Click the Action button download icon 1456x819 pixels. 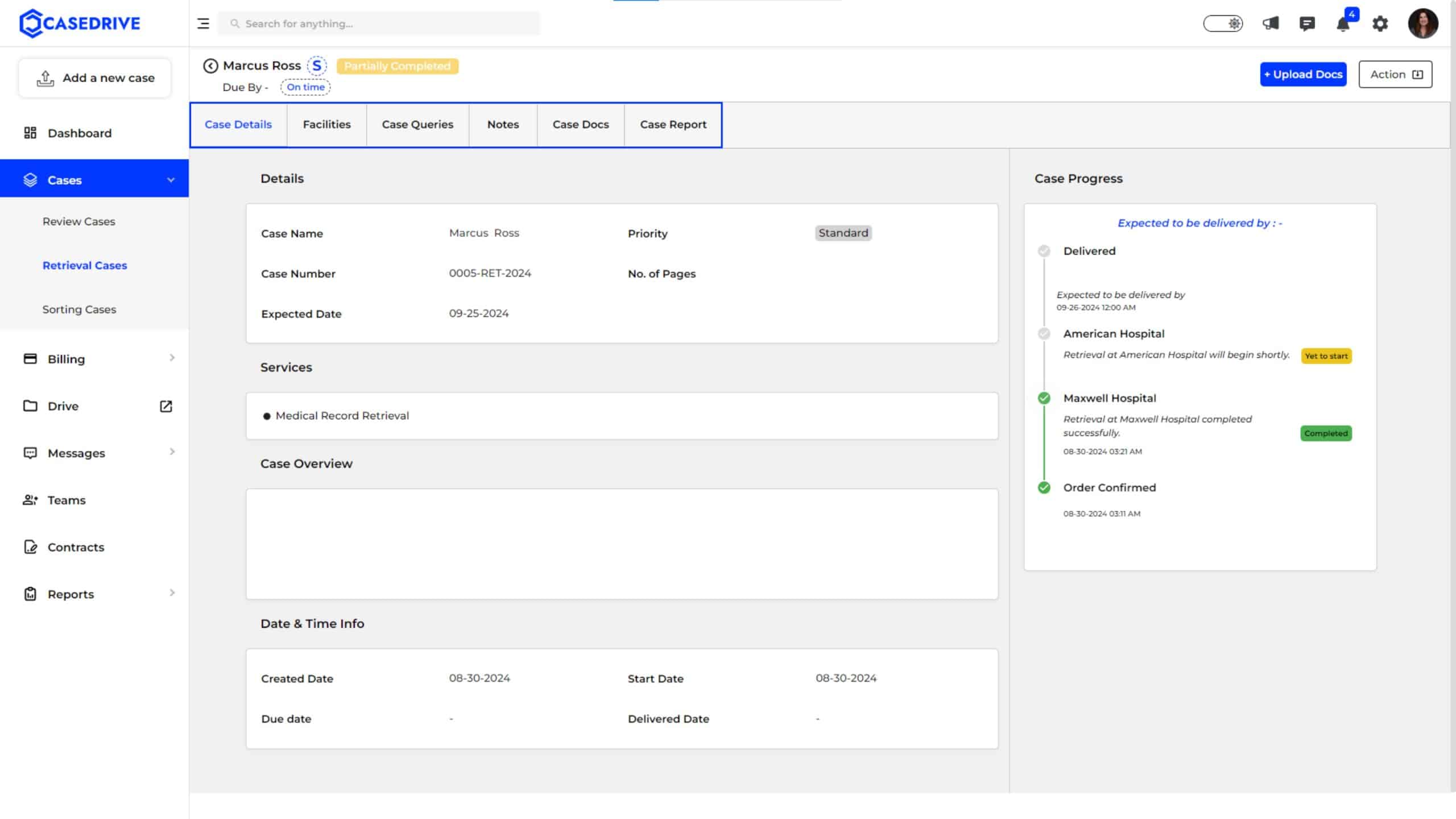point(1418,75)
